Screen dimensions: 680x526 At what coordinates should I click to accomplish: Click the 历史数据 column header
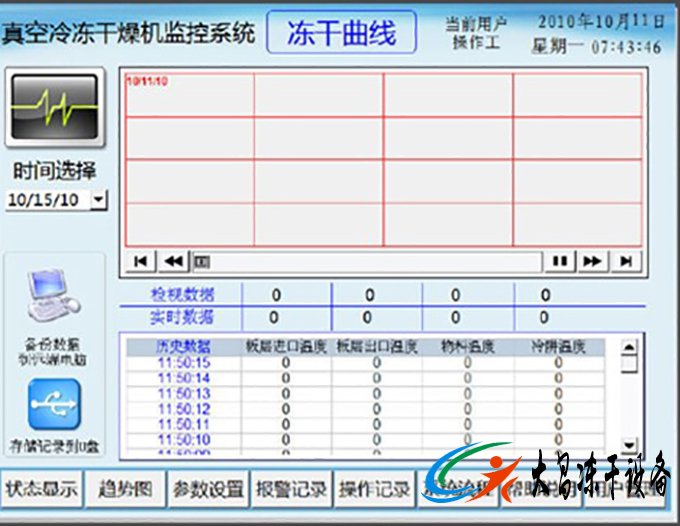pos(183,346)
